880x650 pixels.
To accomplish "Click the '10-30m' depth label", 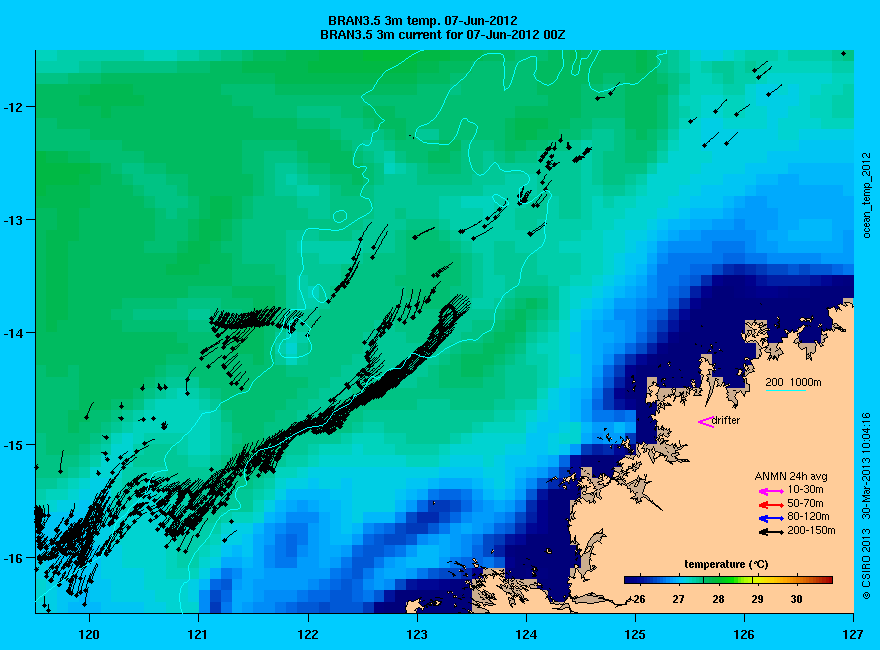I will tap(805, 489).
